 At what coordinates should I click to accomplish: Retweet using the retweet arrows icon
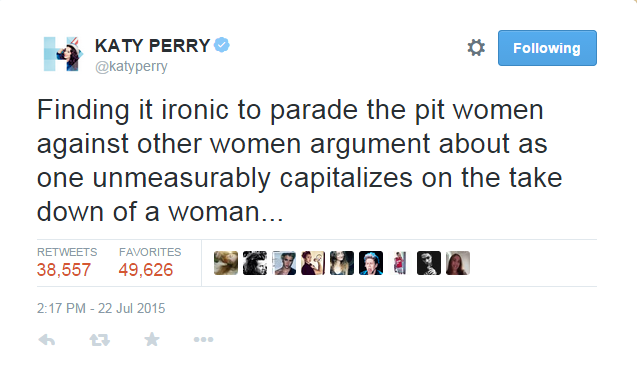[x=100, y=340]
